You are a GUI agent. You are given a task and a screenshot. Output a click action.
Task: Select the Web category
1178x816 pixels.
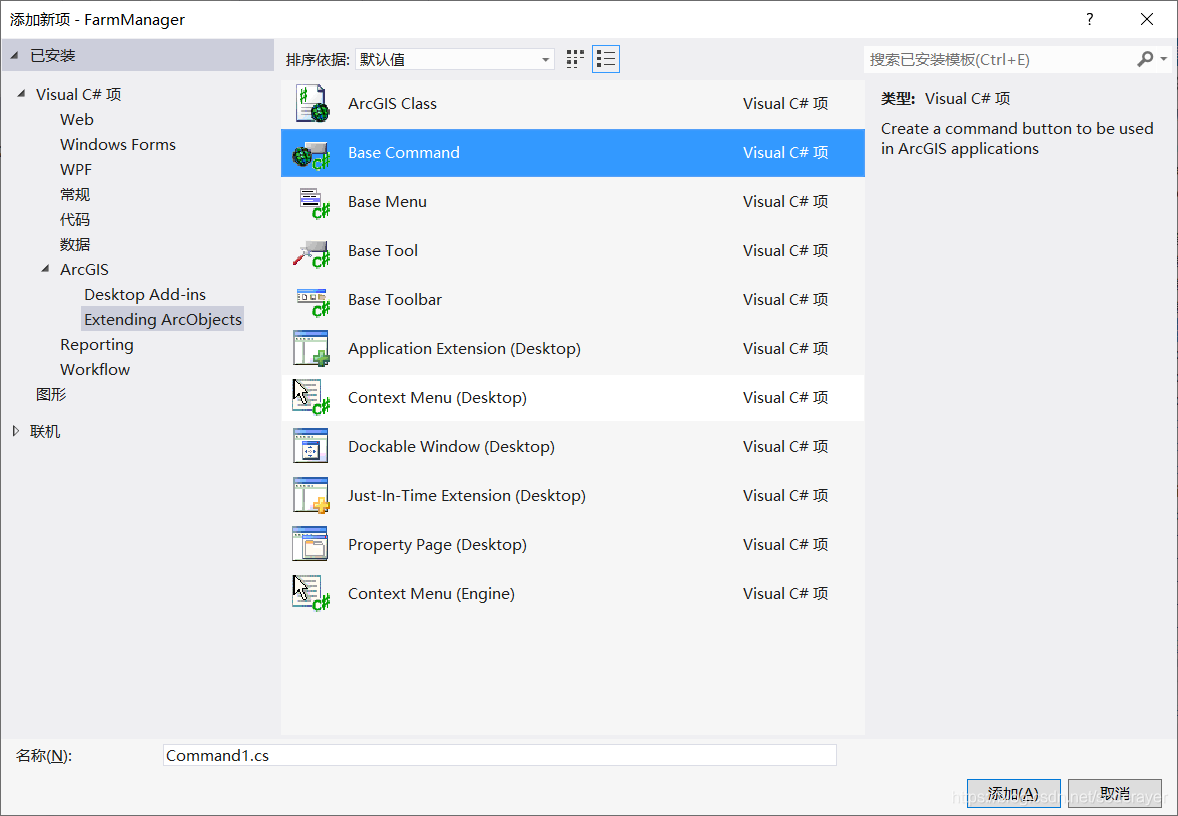77,119
